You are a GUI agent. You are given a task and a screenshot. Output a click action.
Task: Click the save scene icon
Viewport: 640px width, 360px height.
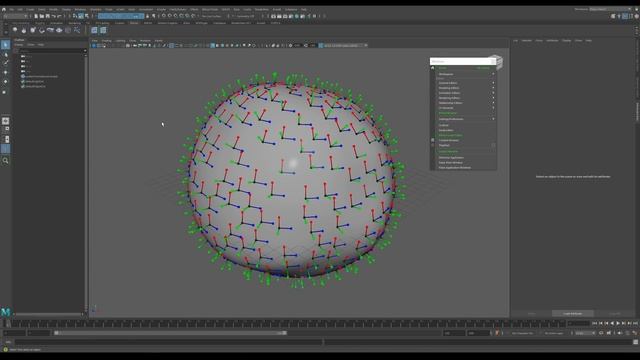[x=47, y=16]
